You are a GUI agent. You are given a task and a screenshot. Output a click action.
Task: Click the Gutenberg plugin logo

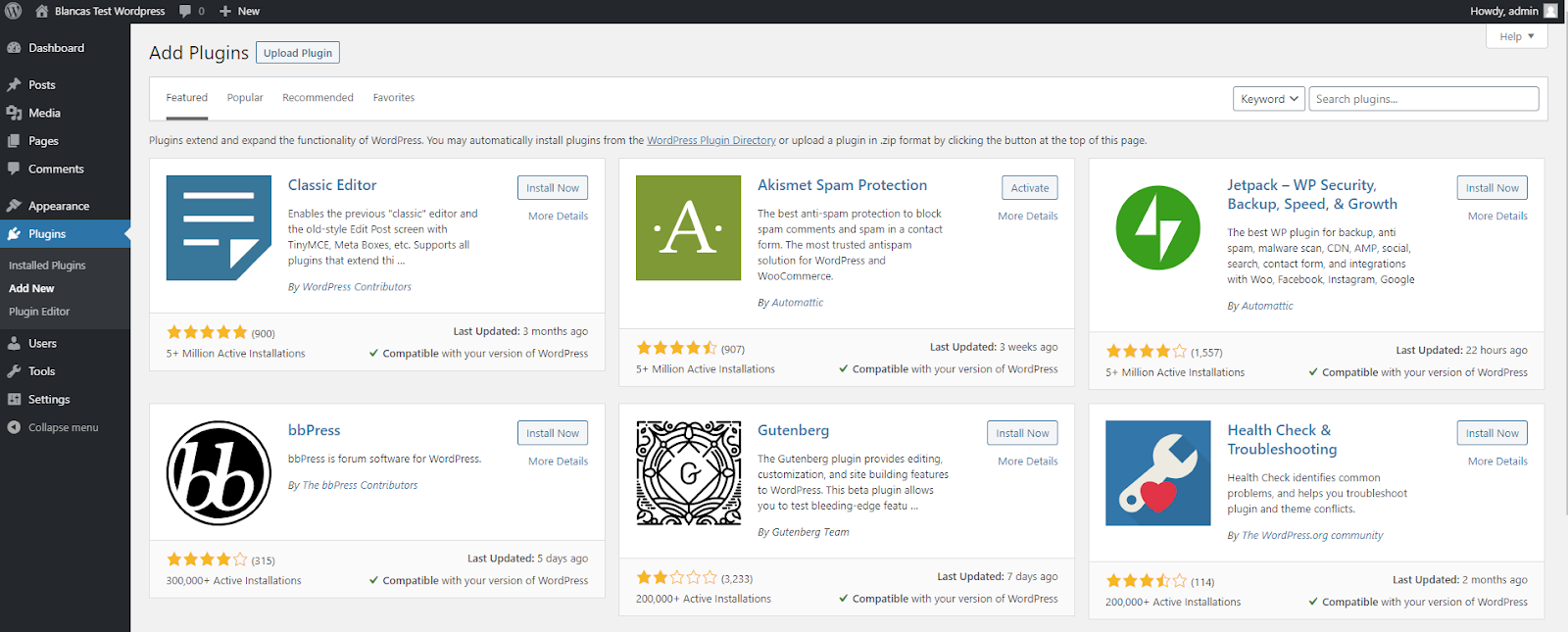[x=688, y=473]
